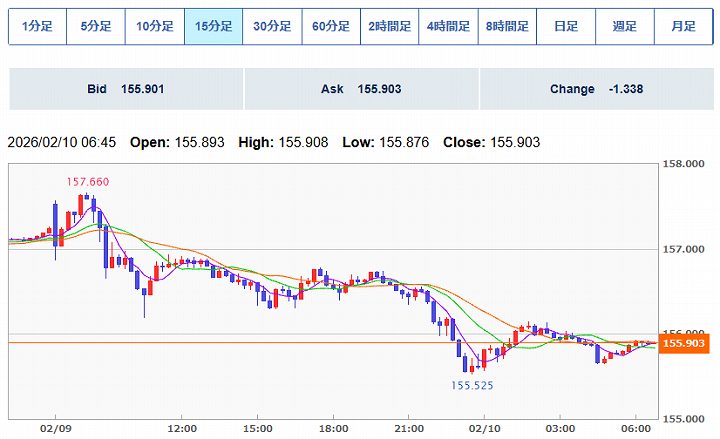Switch to the 日足 daily chart
Image resolution: width=720 pixels, height=439 pixels.
coord(565,27)
